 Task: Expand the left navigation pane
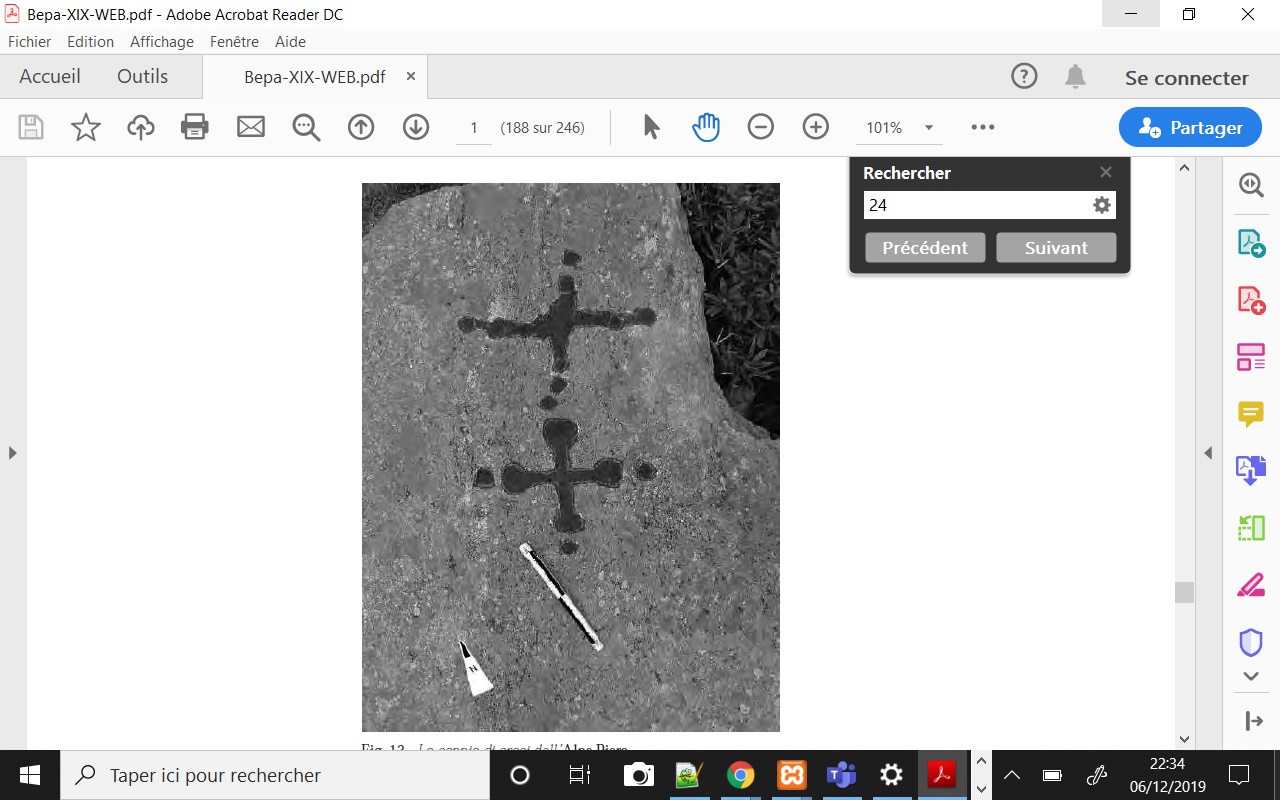coord(12,453)
